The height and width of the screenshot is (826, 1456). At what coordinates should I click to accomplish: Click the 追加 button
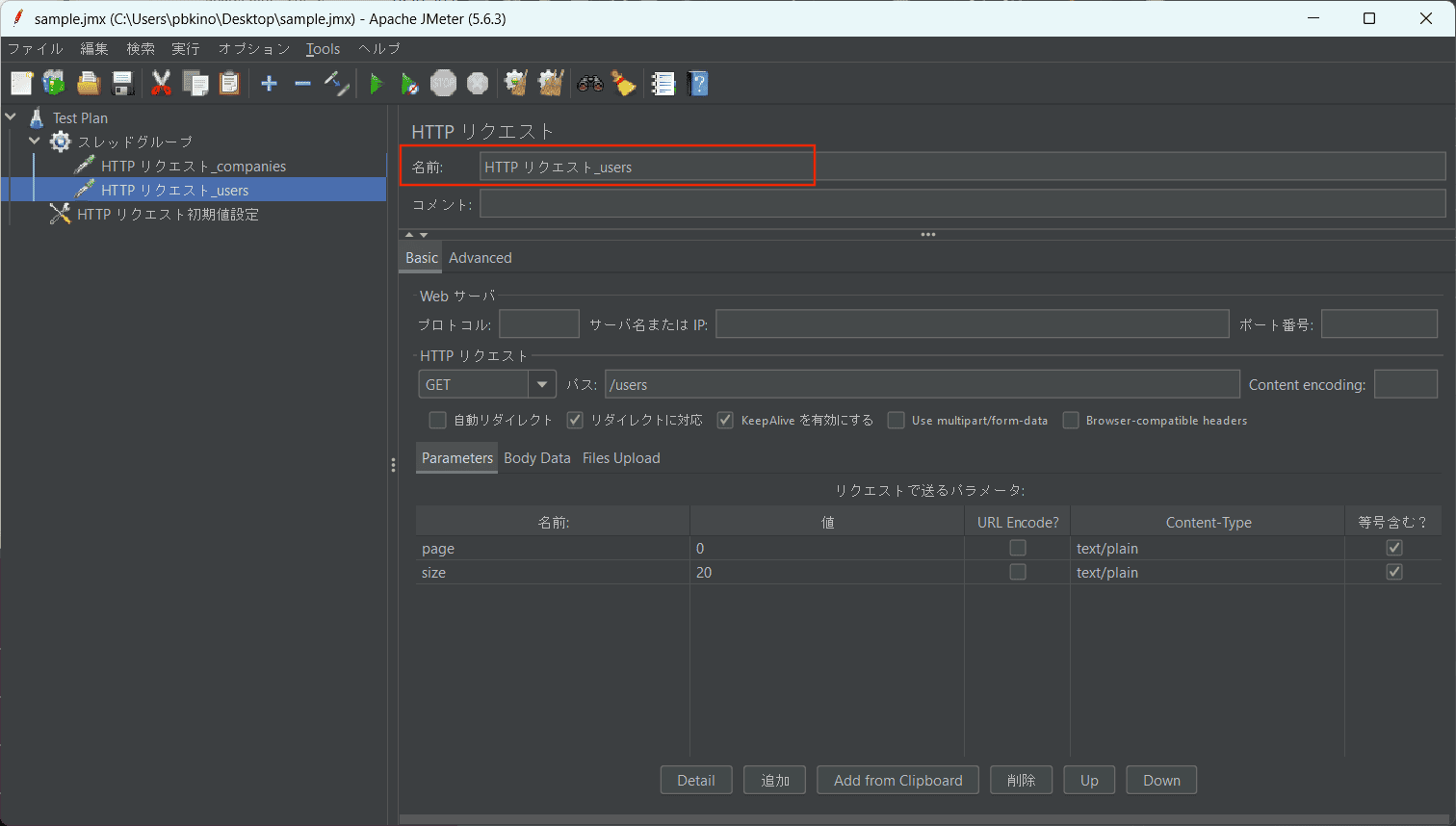click(x=775, y=780)
